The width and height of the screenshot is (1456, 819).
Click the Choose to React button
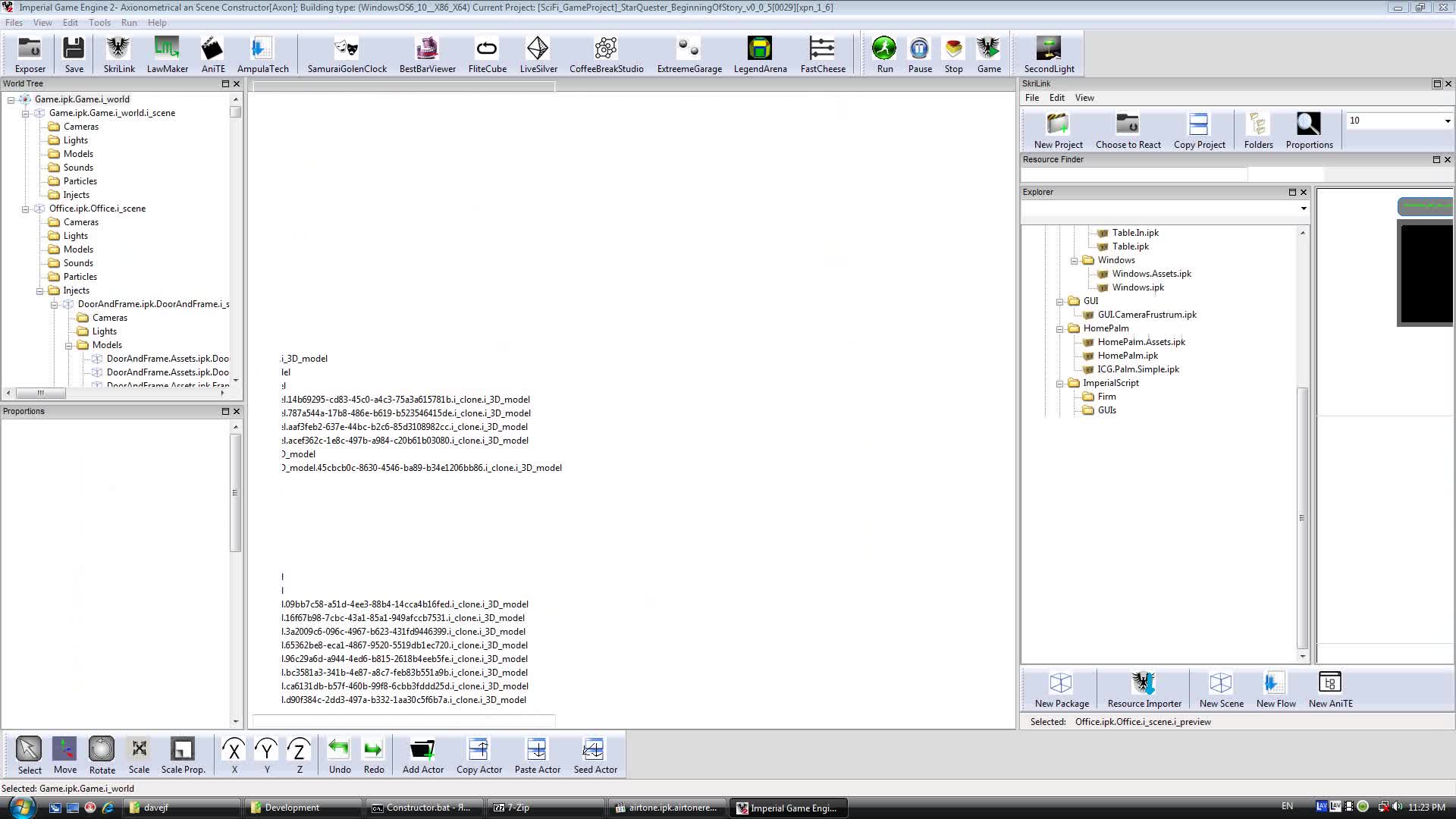click(x=1128, y=130)
